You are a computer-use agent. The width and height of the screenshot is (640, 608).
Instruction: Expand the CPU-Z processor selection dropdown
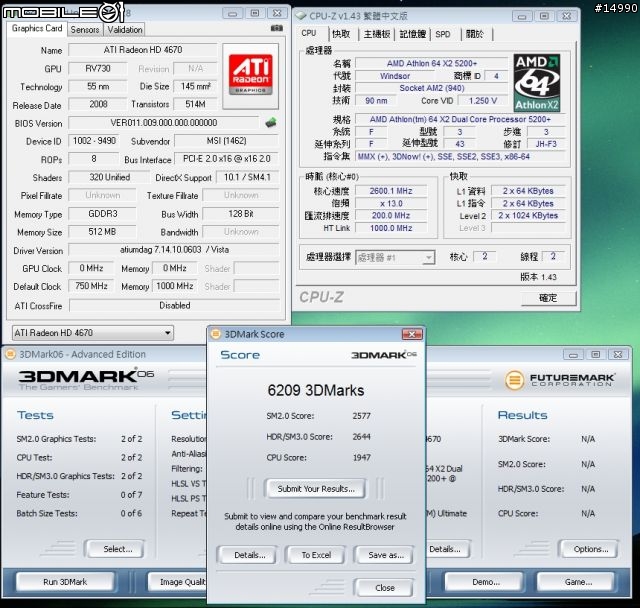click(x=428, y=258)
